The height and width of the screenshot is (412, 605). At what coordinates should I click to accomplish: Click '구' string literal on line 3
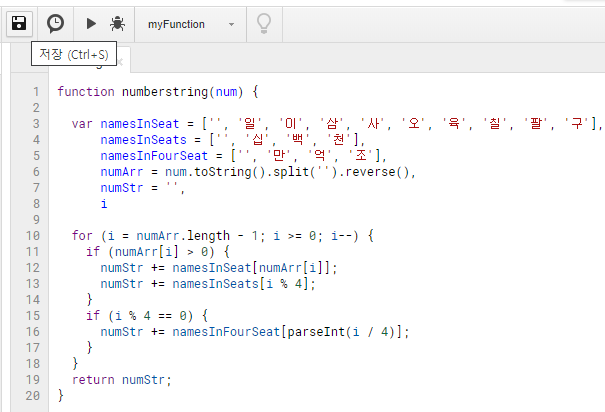(576, 124)
